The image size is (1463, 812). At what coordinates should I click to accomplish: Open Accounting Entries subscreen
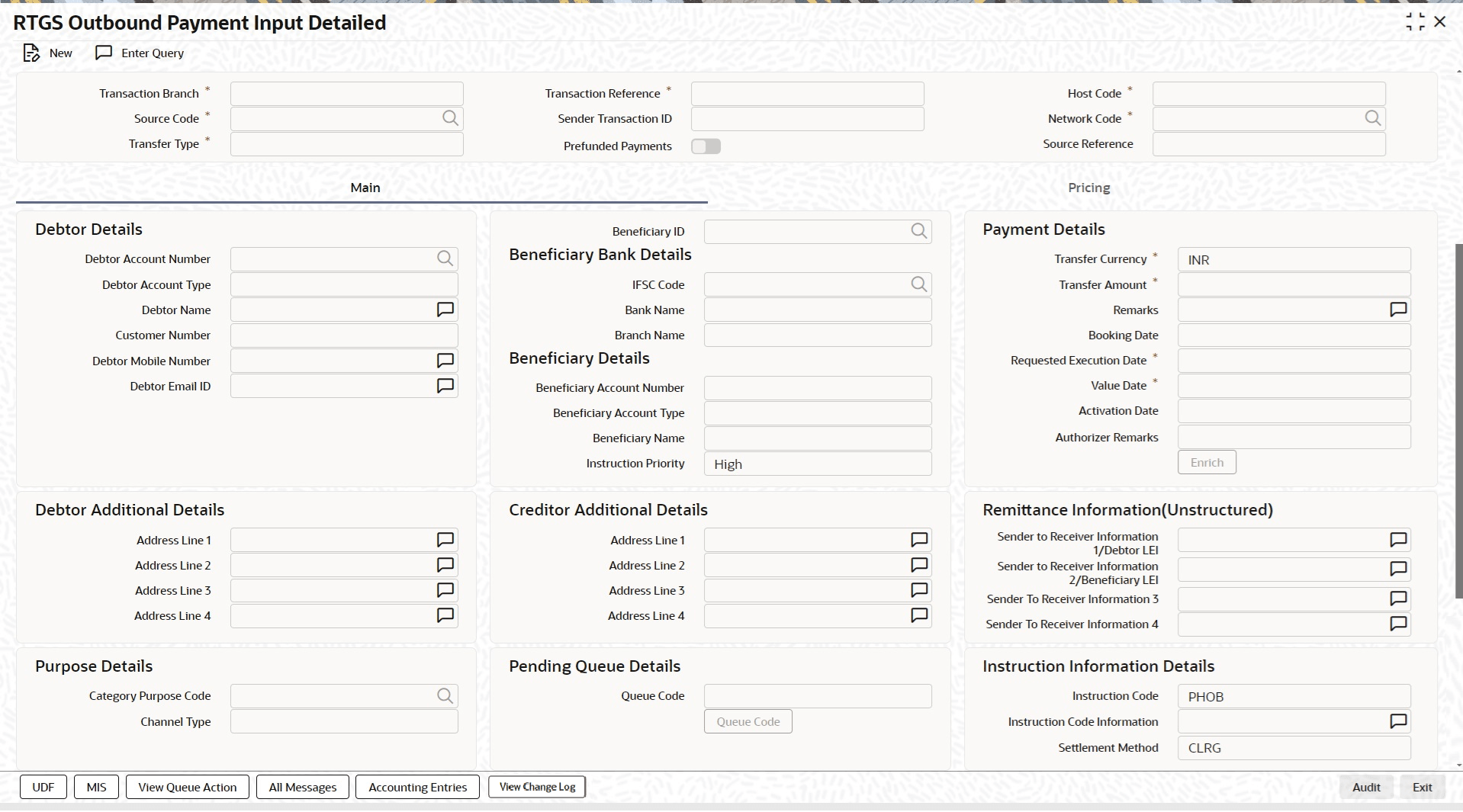pos(418,787)
